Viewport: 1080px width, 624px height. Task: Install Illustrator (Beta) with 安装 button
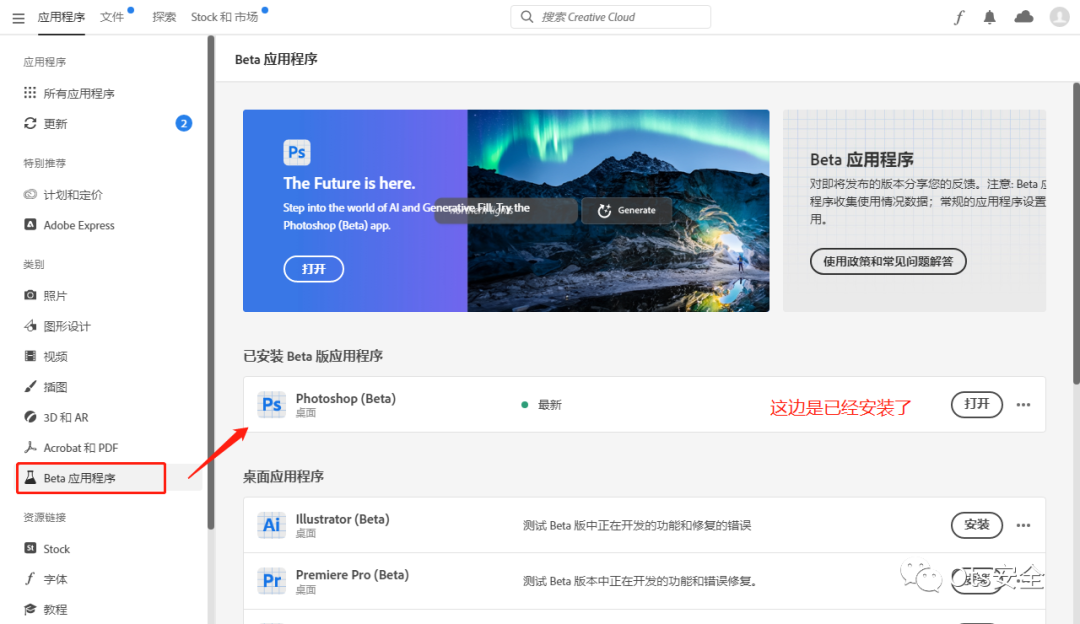point(977,525)
